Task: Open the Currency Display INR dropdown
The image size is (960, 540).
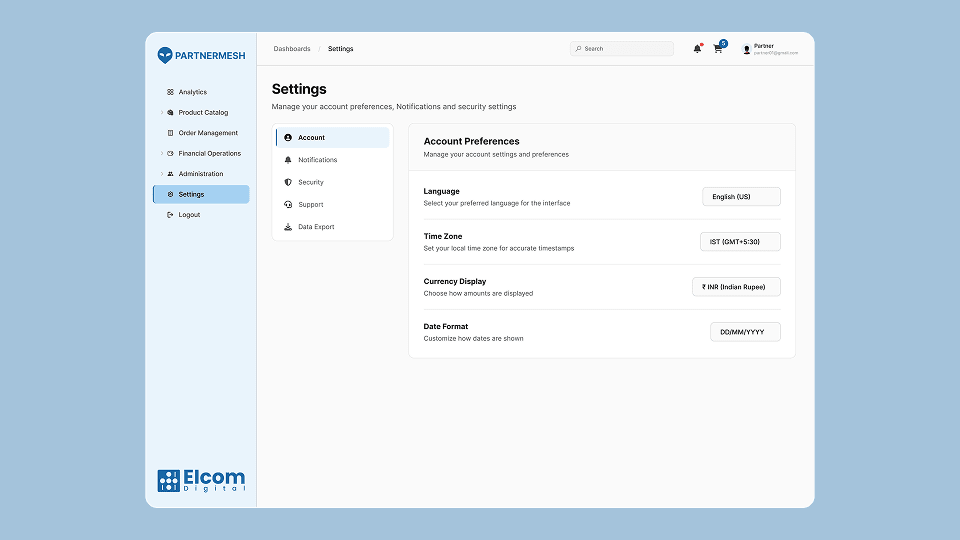Action: (x=736, y=287)
